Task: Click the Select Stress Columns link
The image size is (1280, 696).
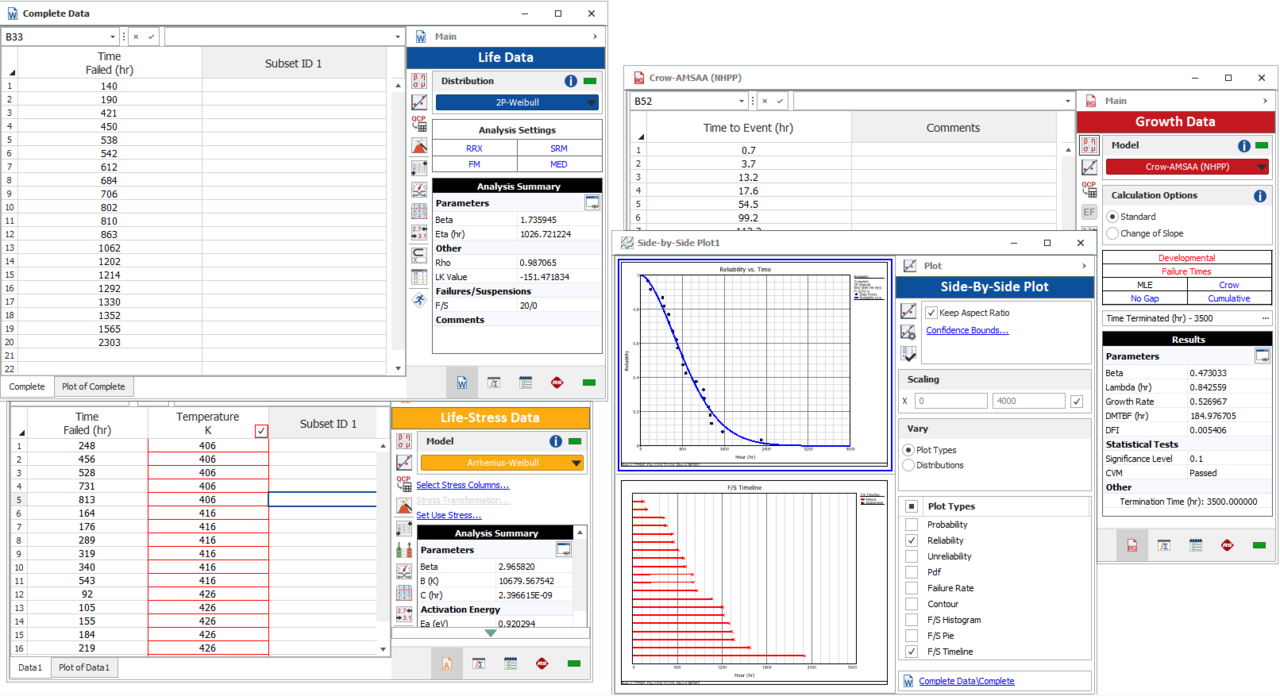Action: (462, 485)
